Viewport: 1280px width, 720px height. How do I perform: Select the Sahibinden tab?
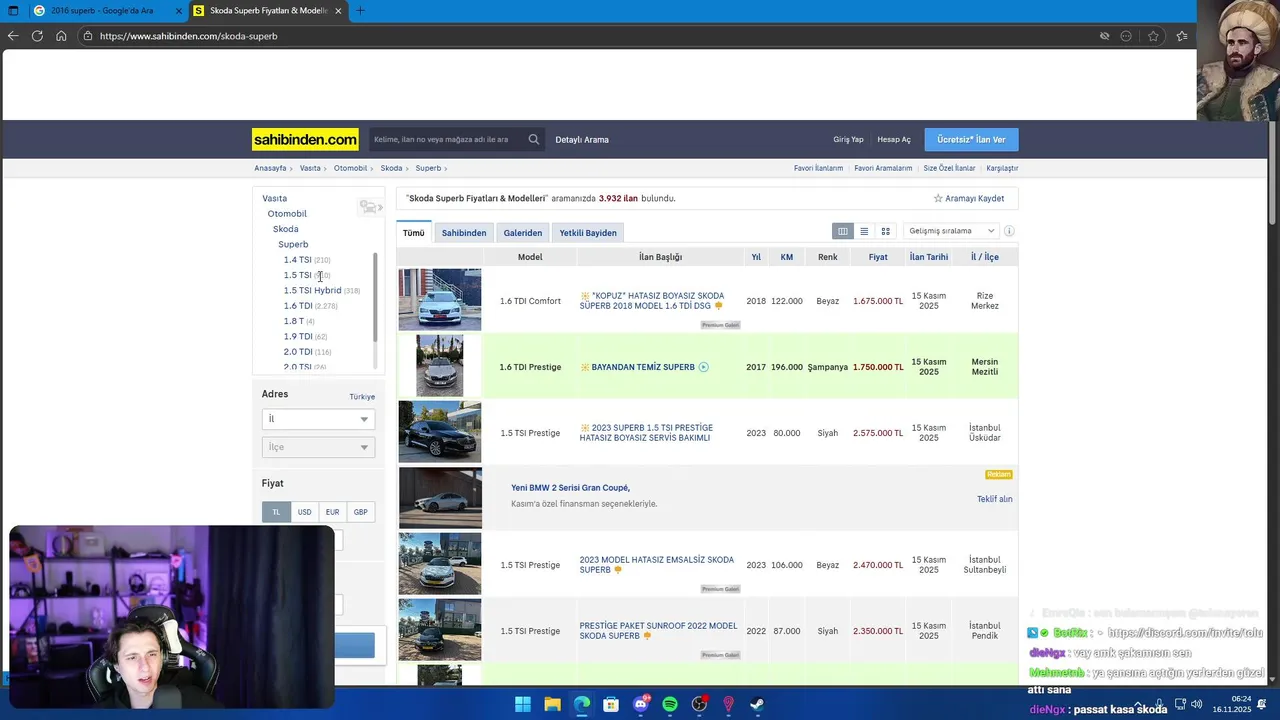[x=464, y=233]
